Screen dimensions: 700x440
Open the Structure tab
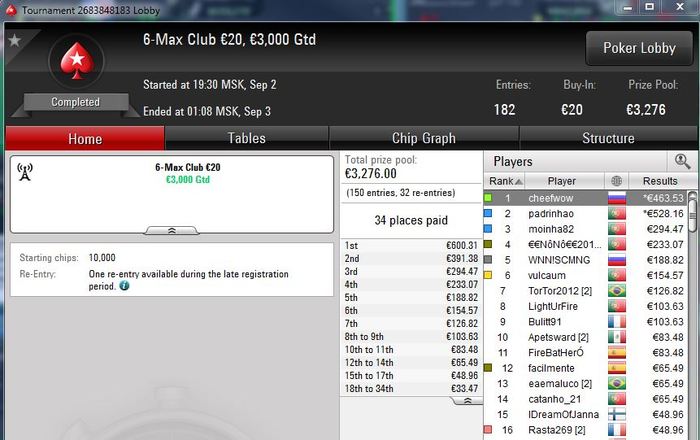coord(608,138)
